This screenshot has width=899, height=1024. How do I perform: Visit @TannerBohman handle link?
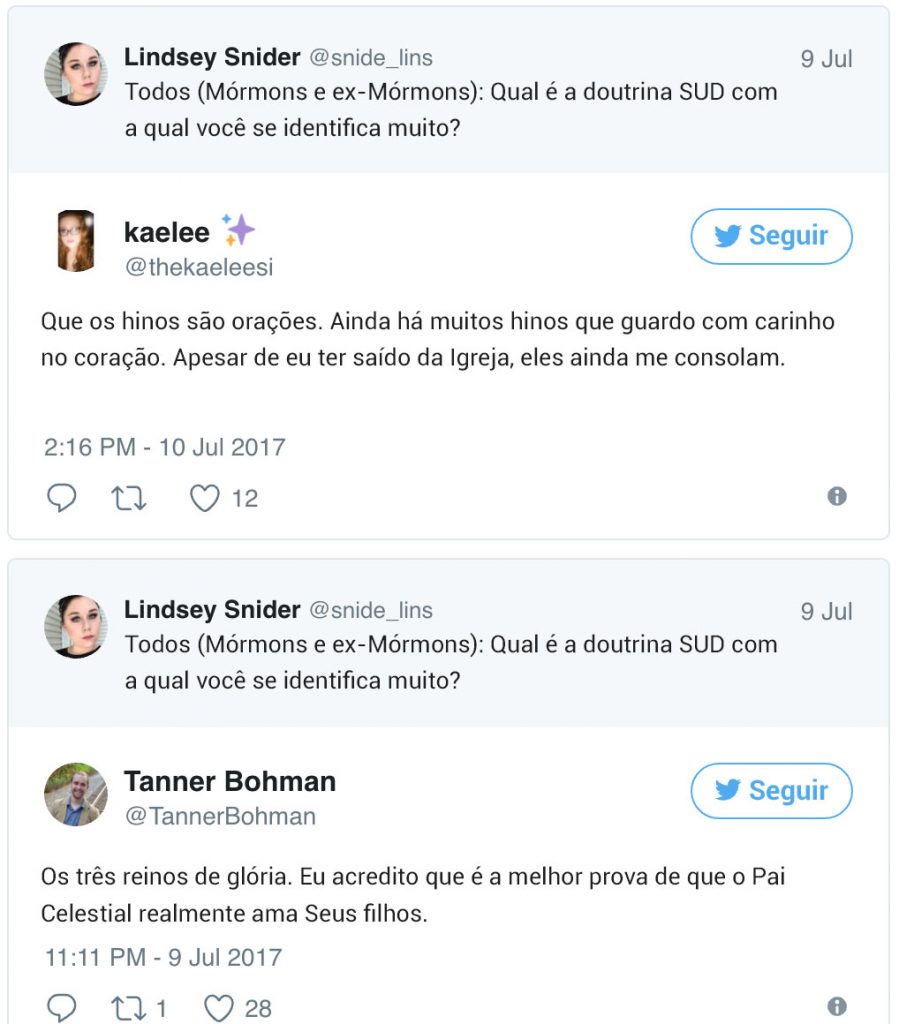pyautogui.click(x=219, y=816)
